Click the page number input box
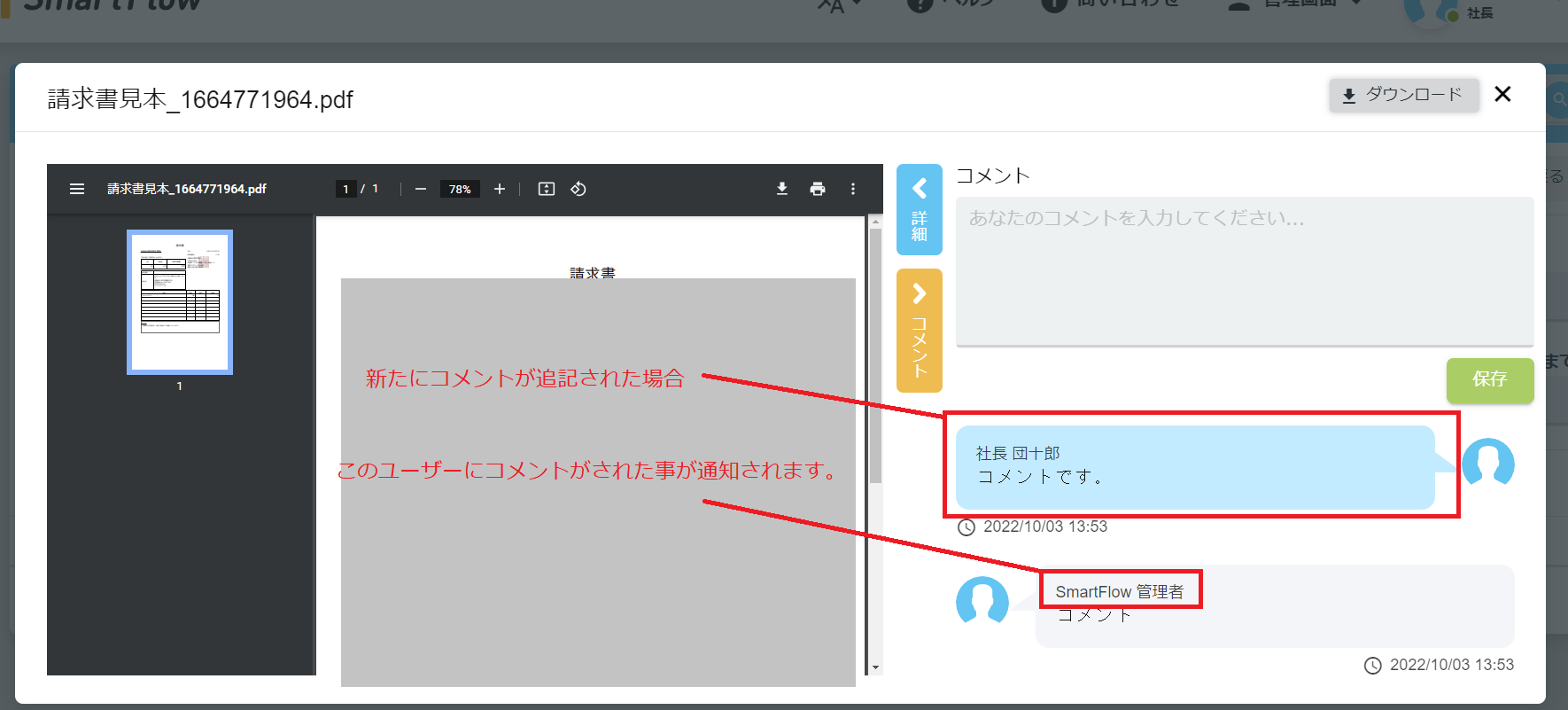The image size is (1568, 710). 345,189
